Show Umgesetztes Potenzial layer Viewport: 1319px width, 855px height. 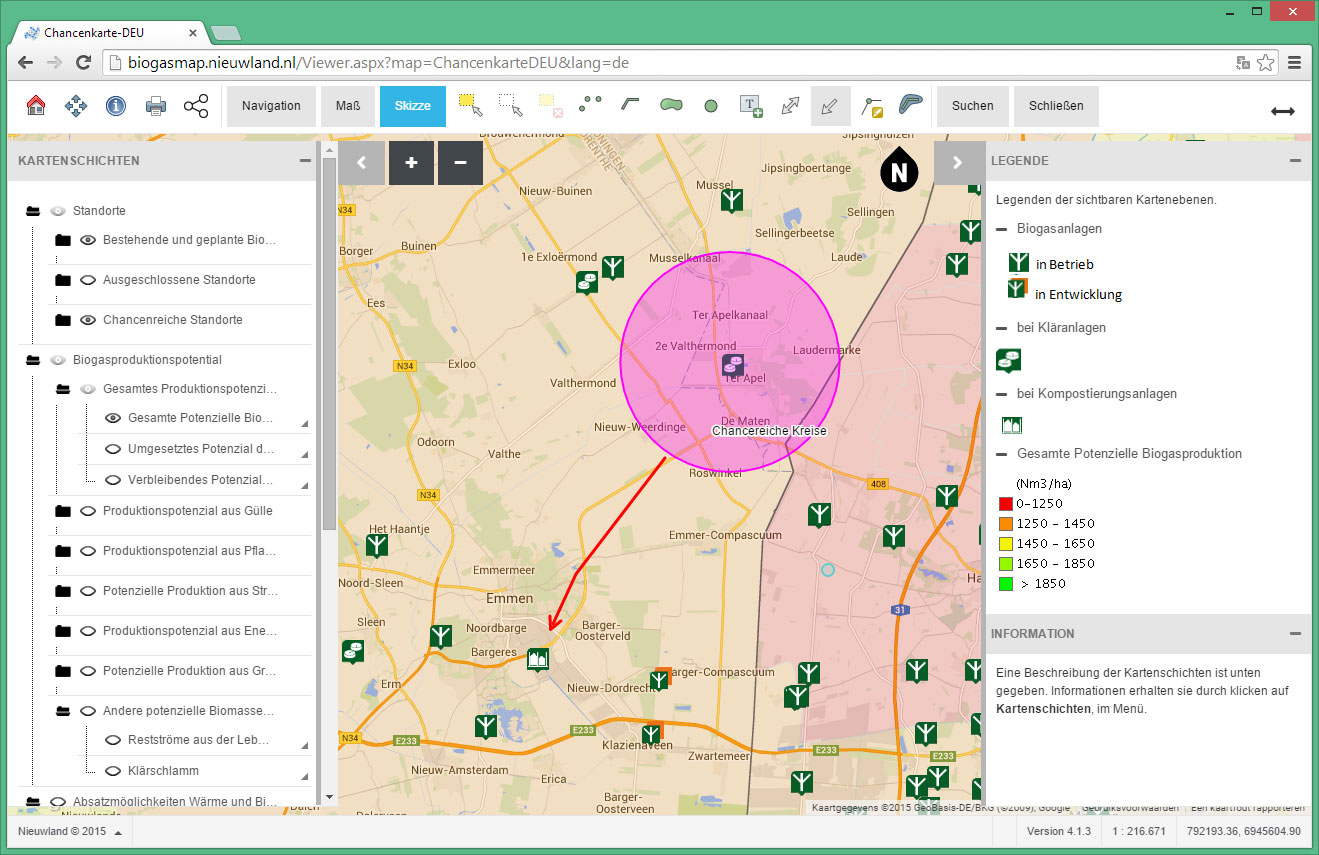tap(113, 449)
